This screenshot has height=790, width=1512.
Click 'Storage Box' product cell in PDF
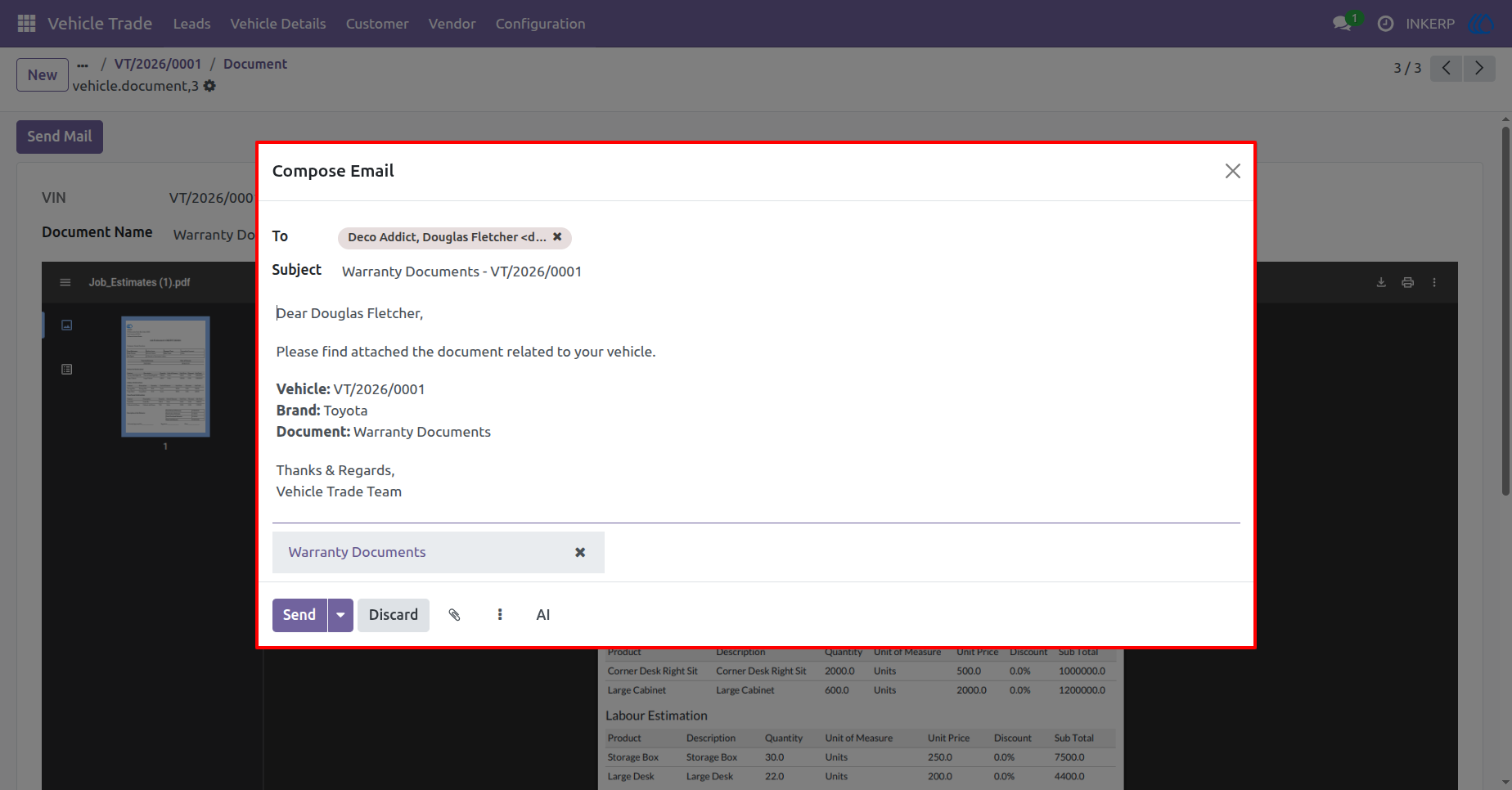(632, 757)
